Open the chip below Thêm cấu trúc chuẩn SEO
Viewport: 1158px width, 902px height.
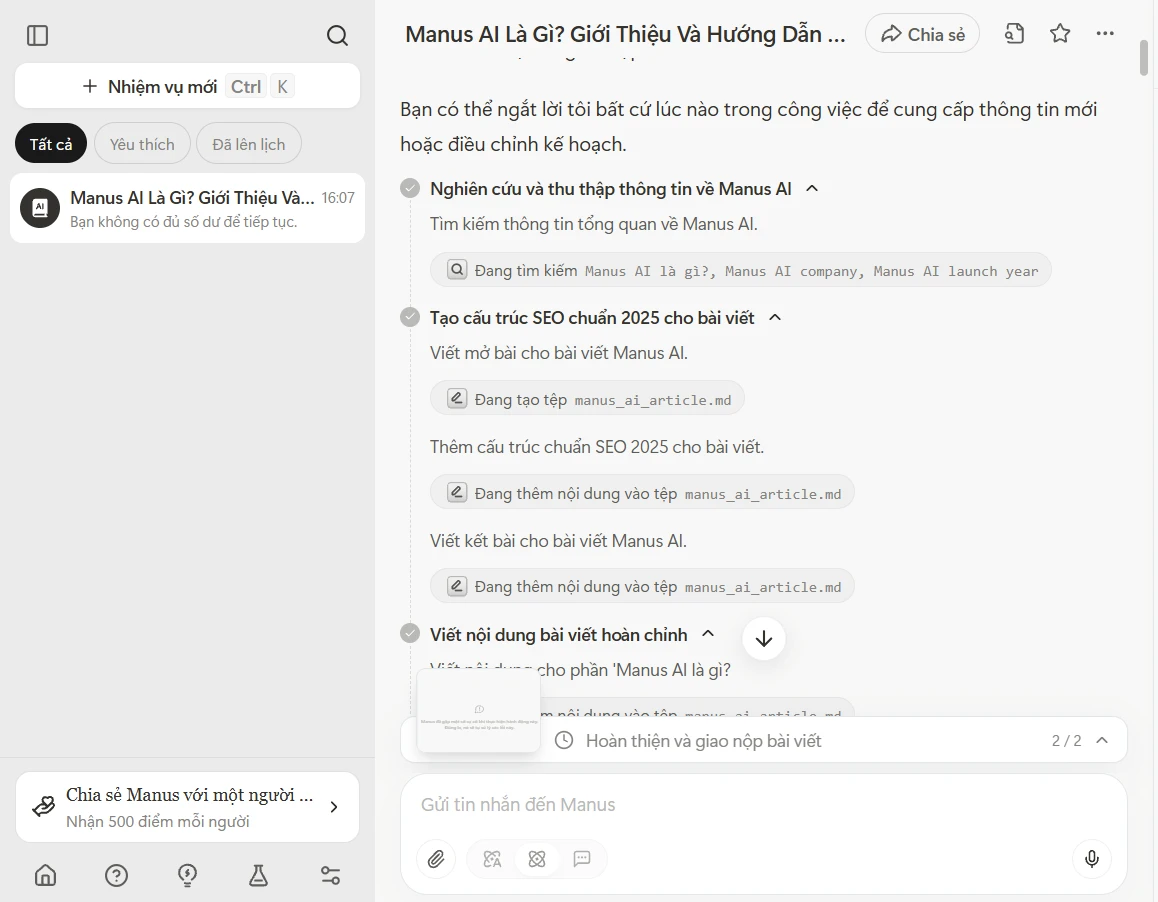point(642,493)
